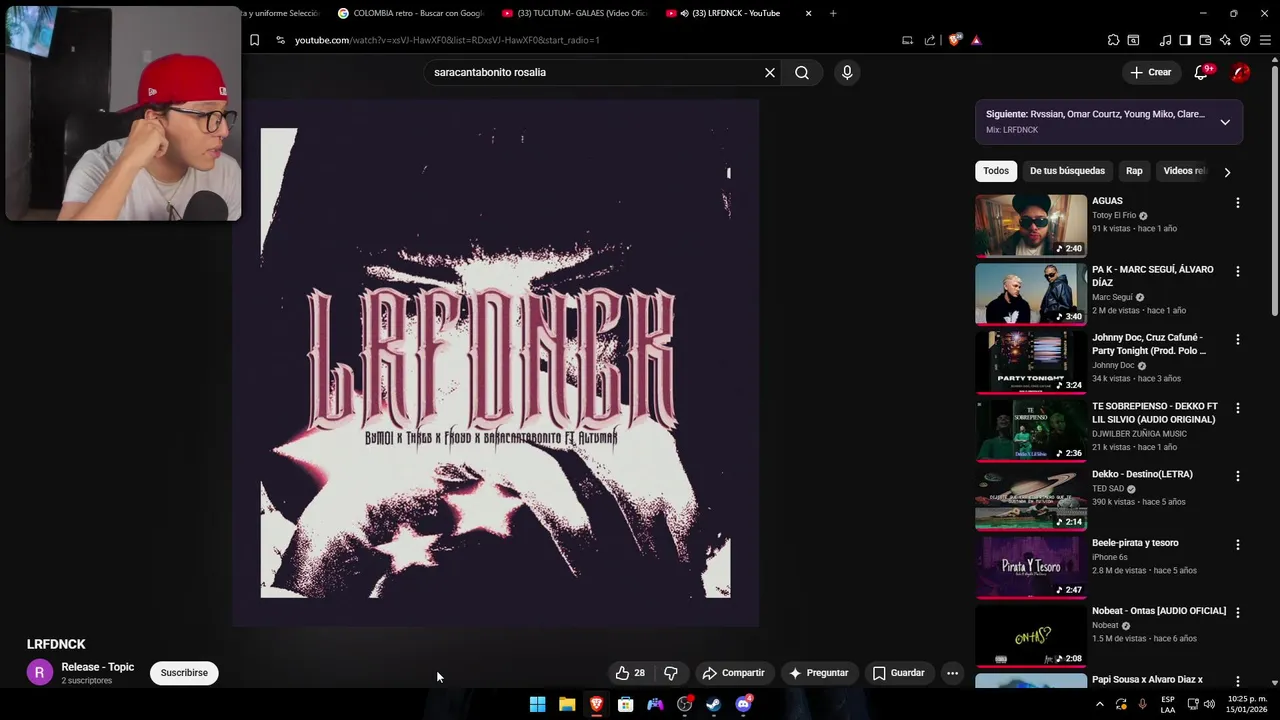1280x720 pixels.
Task: Click the taskbar volume icon
Action: pyautogui.click(x=1209, y=704)
